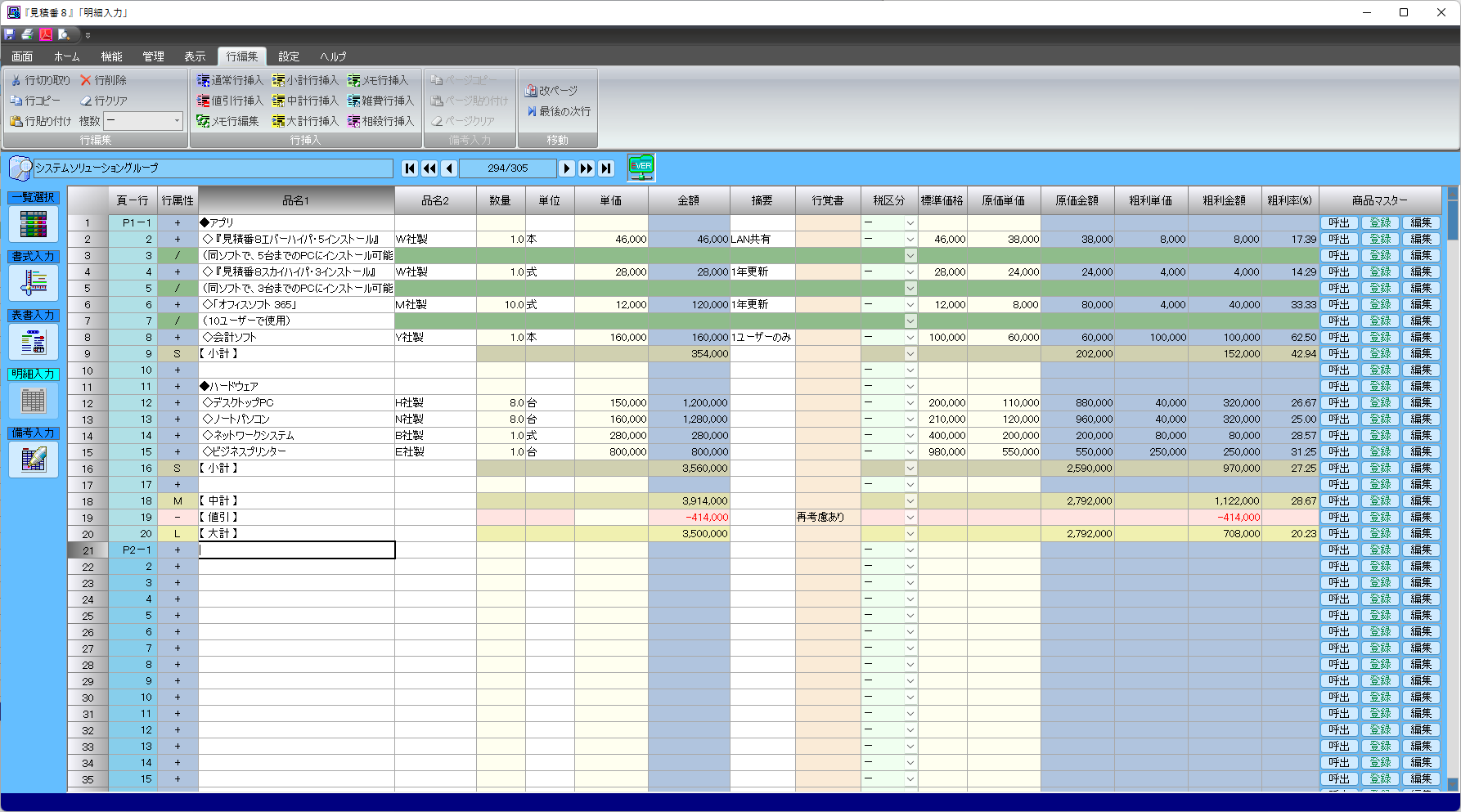Switch to the 表示 ribbon tab
The image size is (1461, 812).
(x=195, y=56)
